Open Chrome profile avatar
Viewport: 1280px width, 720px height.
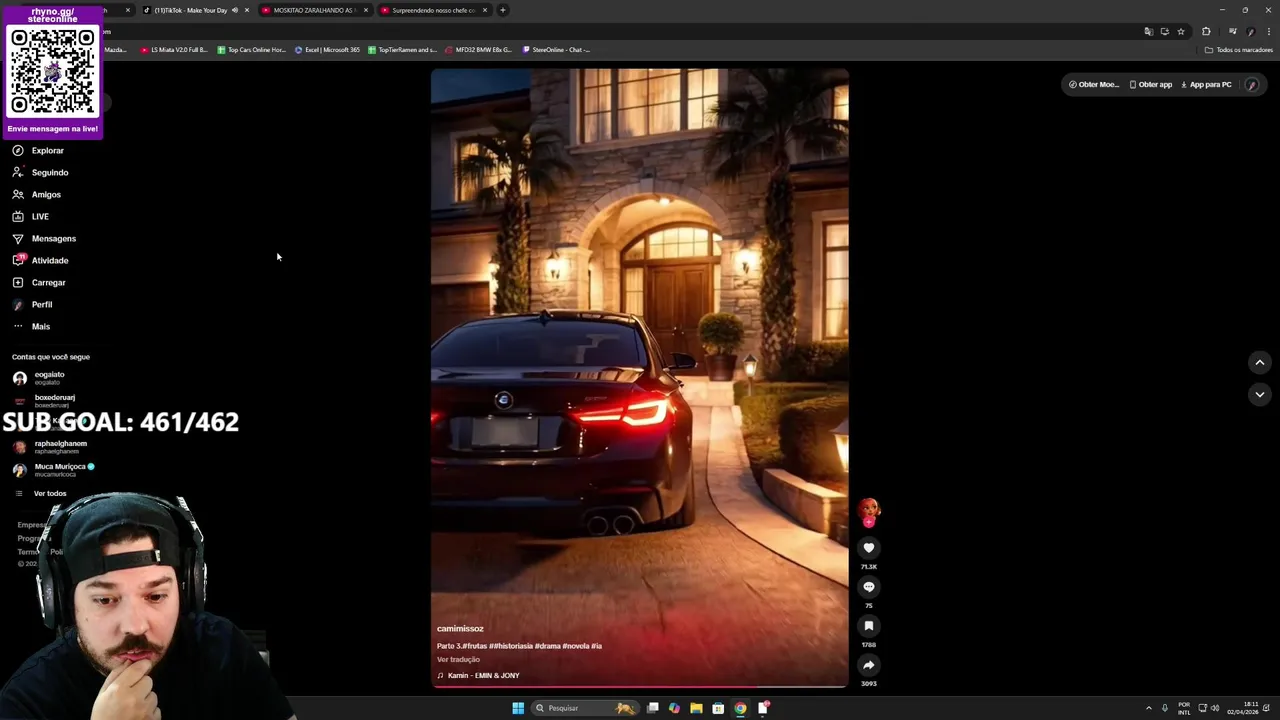1251,31
